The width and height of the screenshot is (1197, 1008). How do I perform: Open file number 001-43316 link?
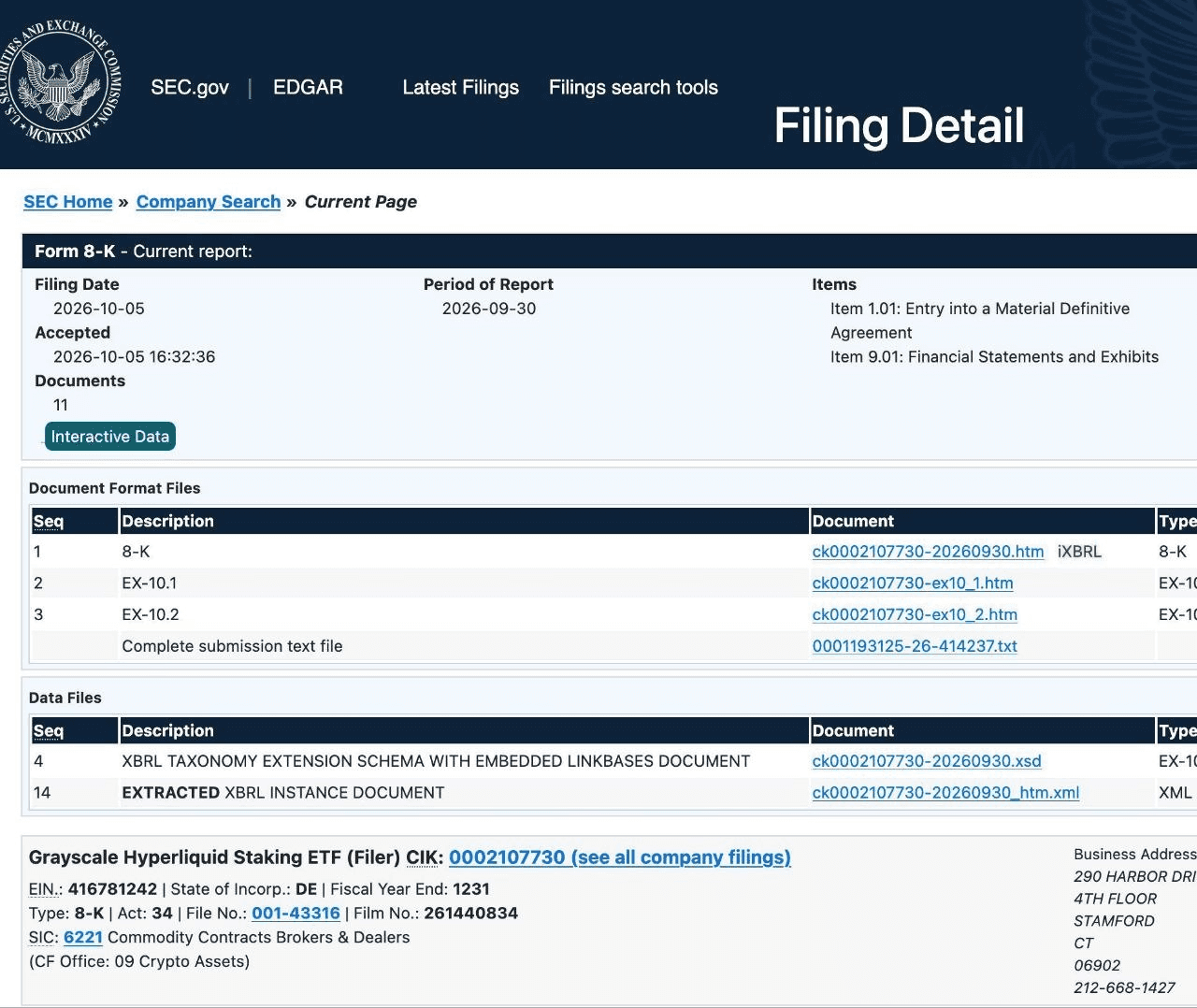tap(296, 914)
